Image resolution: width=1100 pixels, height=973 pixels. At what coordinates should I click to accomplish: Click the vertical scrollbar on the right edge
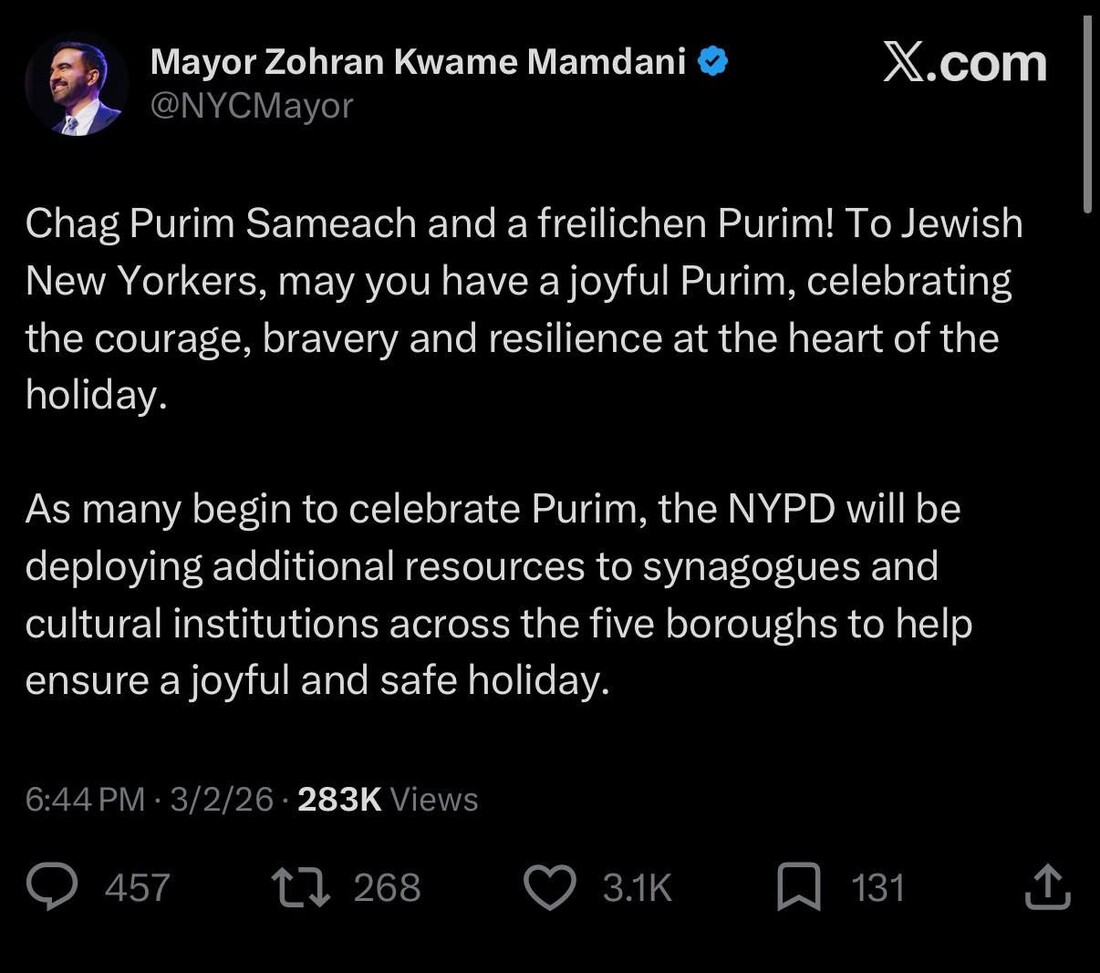[x=1087, y=110]
